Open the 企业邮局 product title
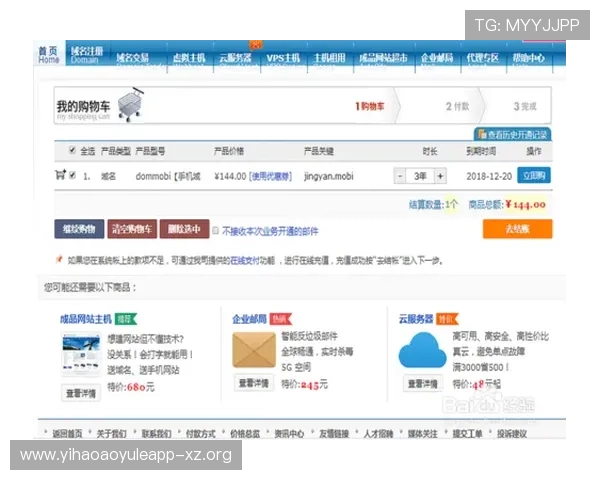Viewport: 600px width, 480px height. 249,319
